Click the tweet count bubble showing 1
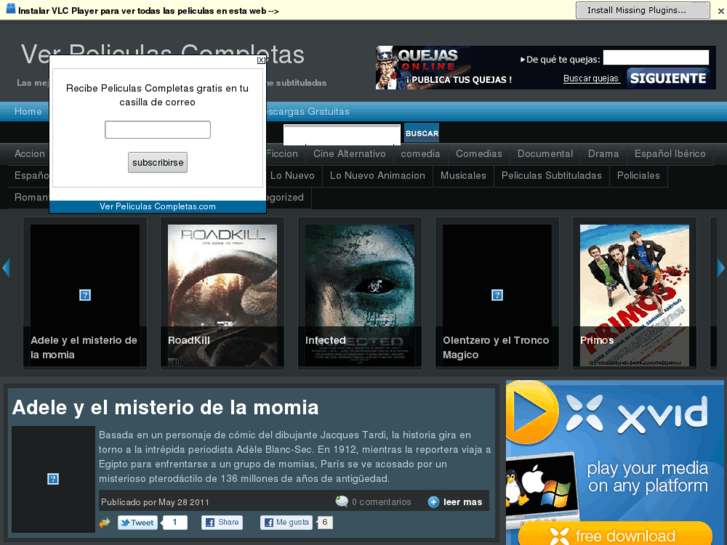The image size is (727, 545). tap(174, 522)
